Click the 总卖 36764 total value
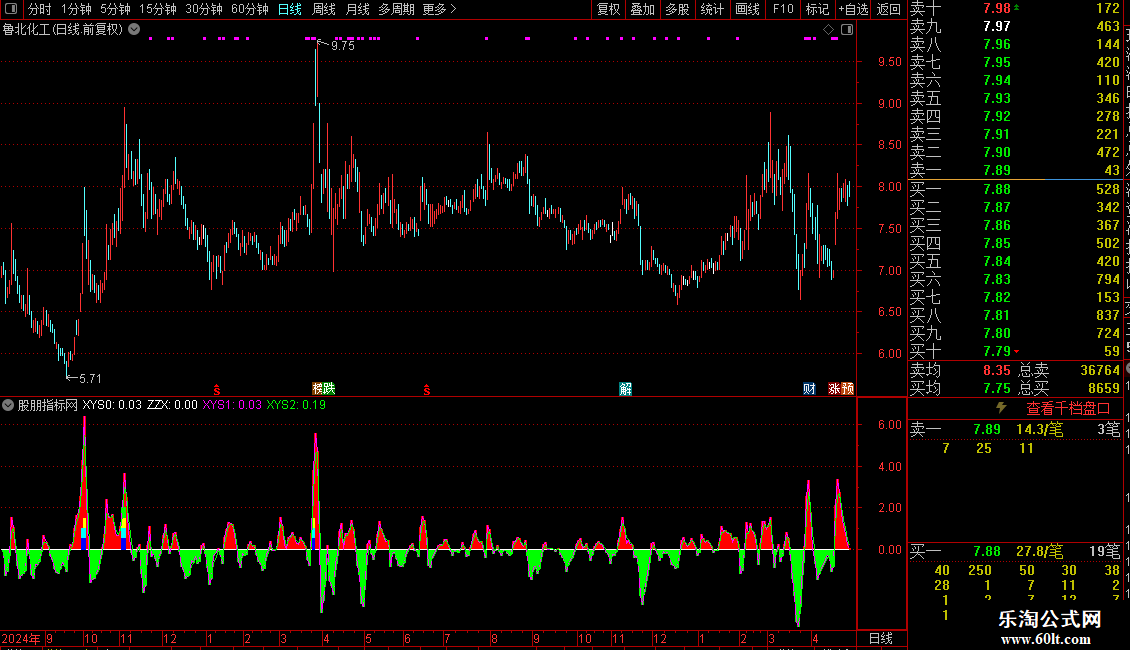1130x650 pixels. coord(1100,370)
